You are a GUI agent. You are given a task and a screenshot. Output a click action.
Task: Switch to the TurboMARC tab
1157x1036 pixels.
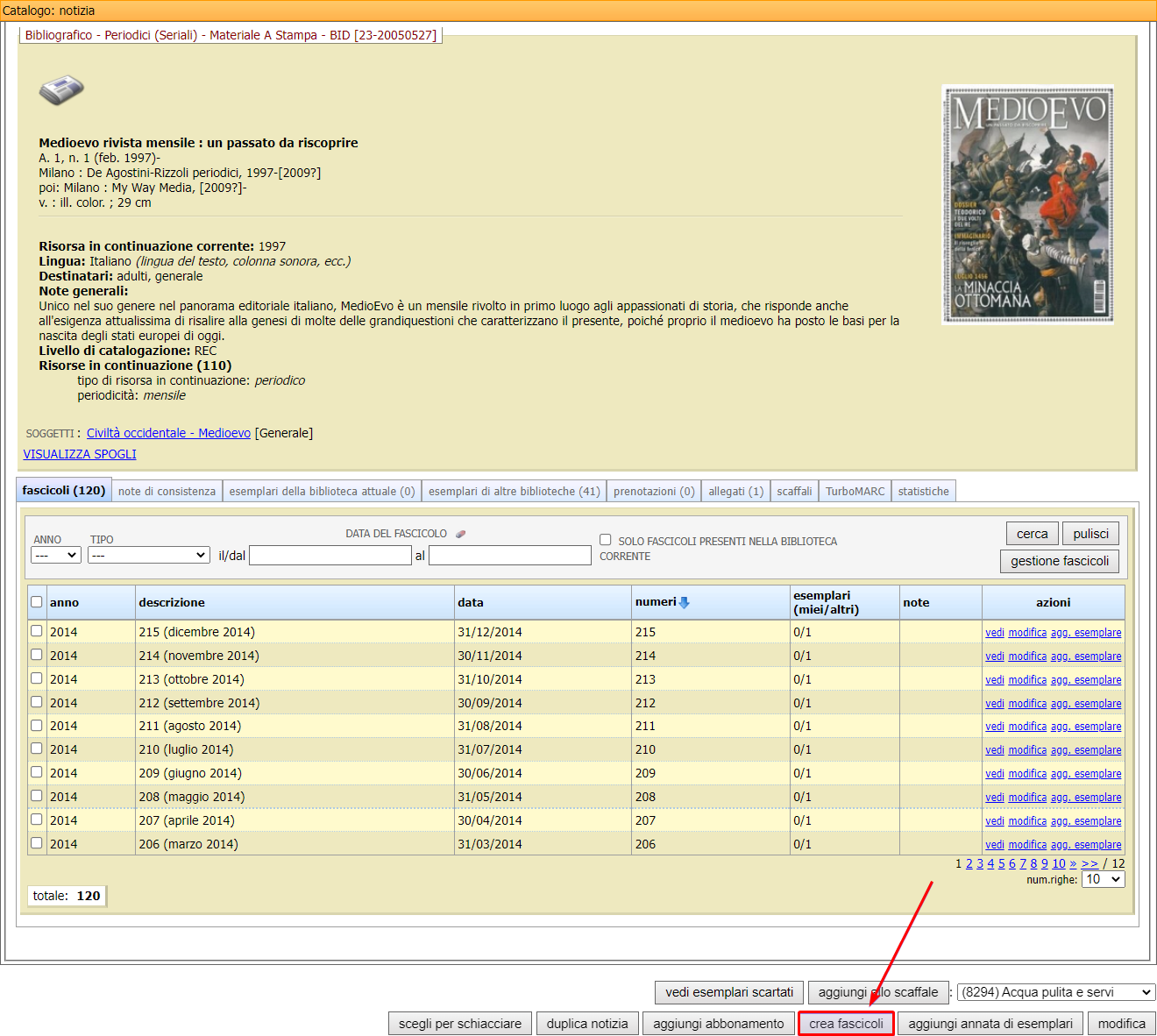tap(855, 492)
